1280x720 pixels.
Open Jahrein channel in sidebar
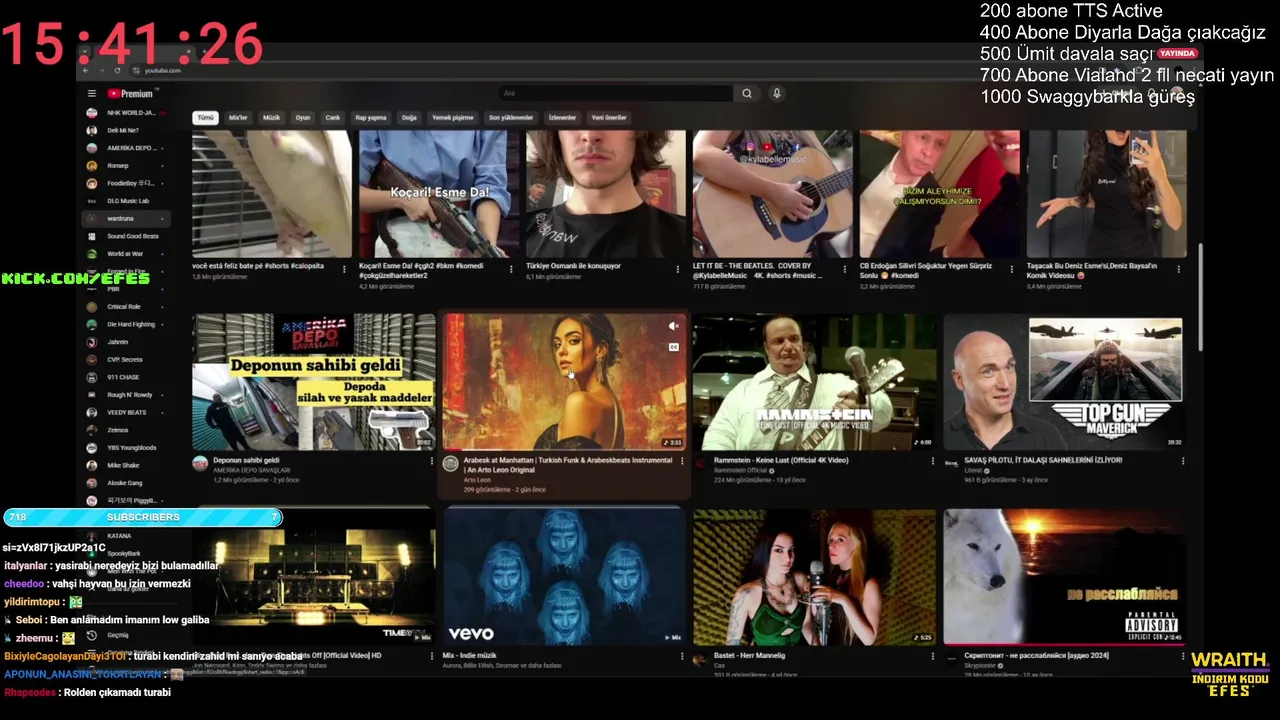click(x=125, y=342)
